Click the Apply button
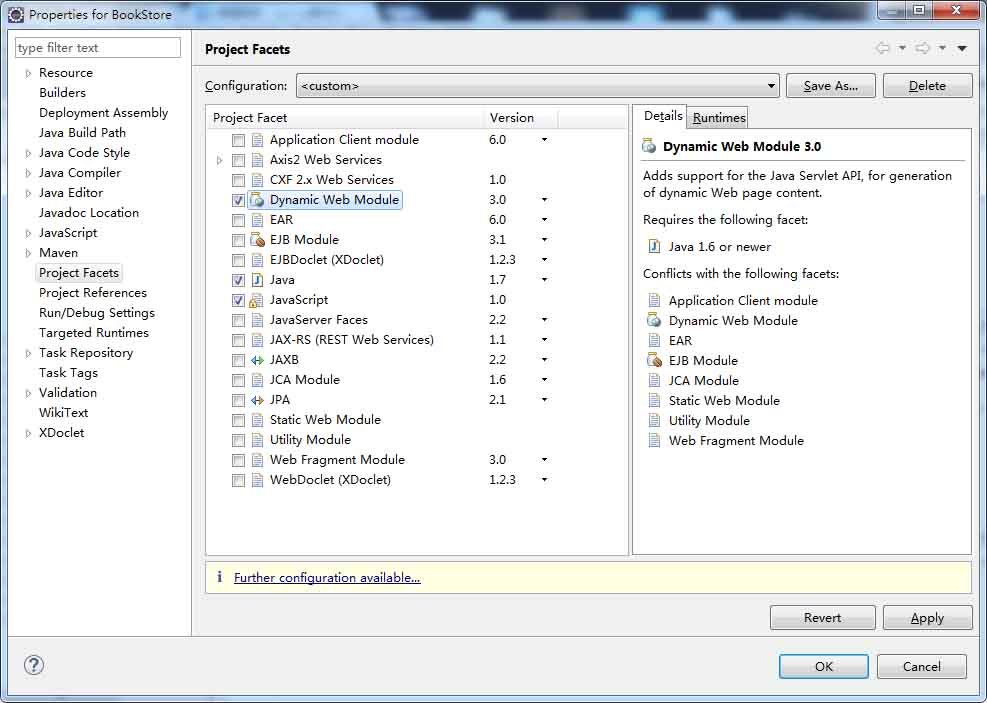The height and width of the screenshot is (703, 987). pos(927,617)
